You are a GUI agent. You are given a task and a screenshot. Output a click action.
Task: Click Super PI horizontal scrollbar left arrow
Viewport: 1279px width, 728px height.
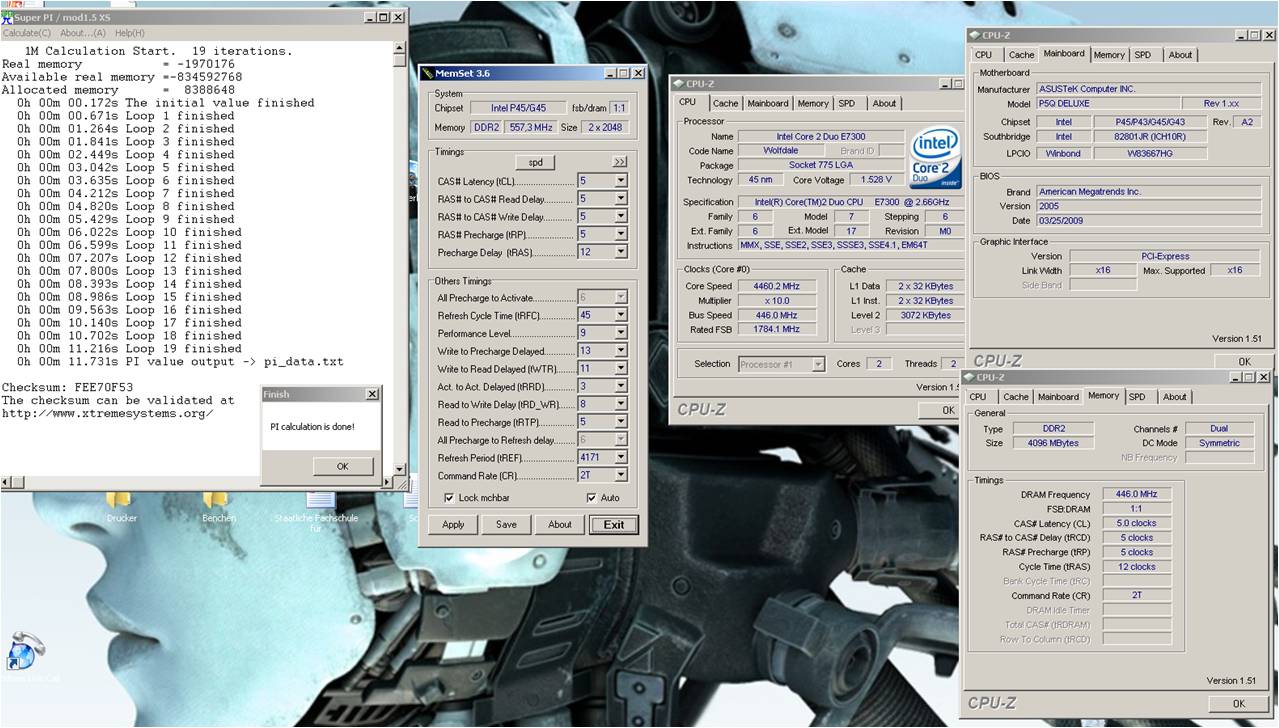pyautogui.click(x=7, y=483)
